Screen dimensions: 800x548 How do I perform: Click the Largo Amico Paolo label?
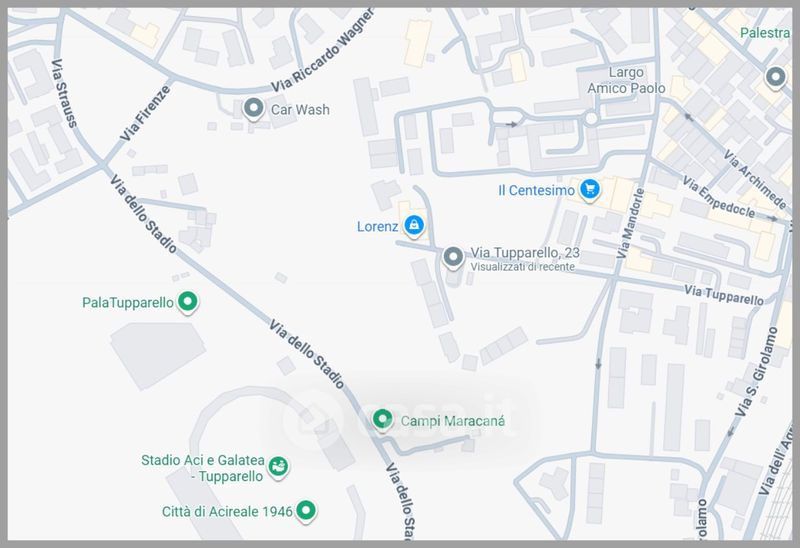626,81
